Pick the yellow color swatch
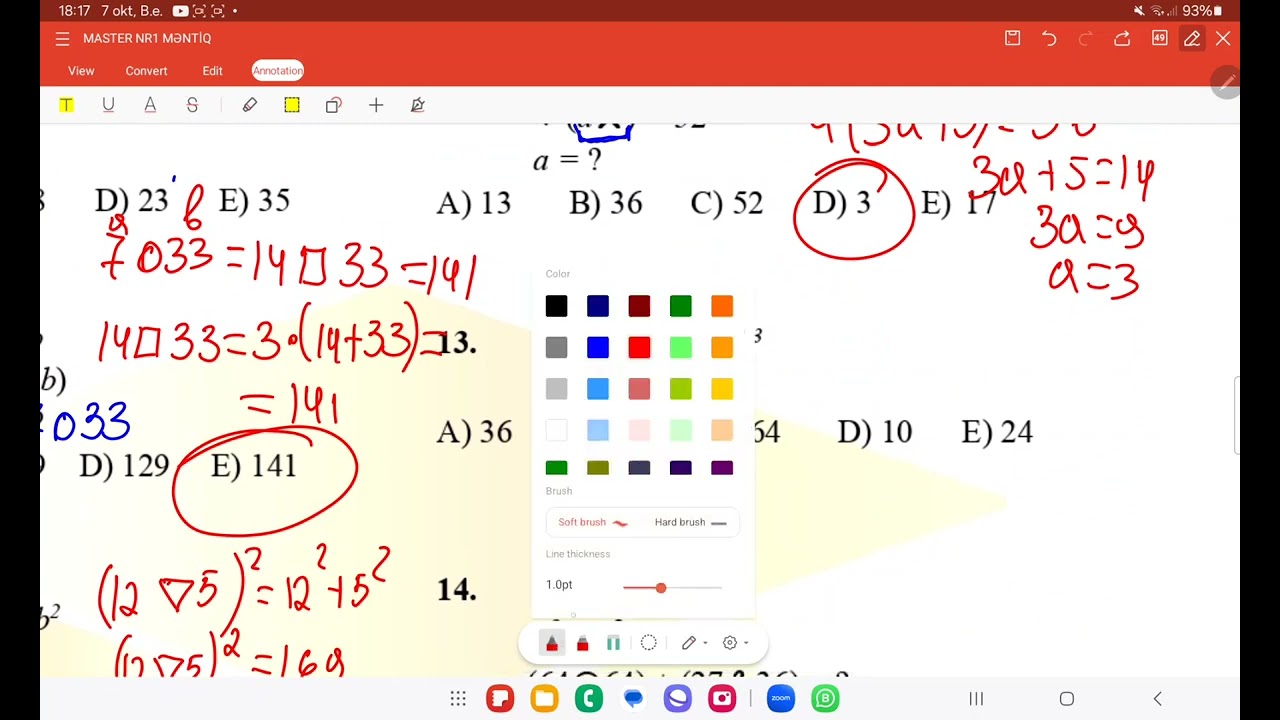 [722, 389]
